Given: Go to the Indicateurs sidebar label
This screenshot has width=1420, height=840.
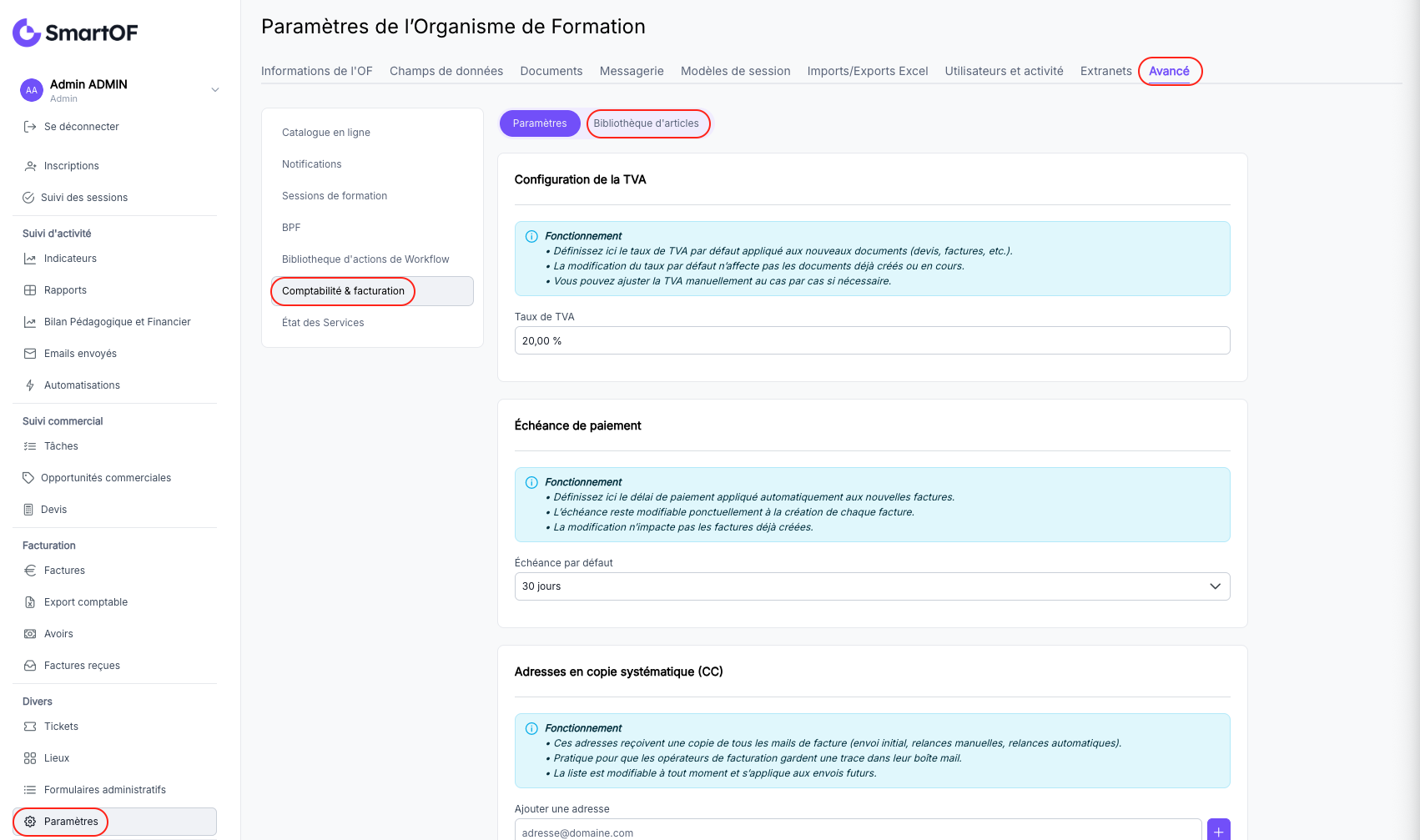Looking at the screenshot, I should click(70, 259).
